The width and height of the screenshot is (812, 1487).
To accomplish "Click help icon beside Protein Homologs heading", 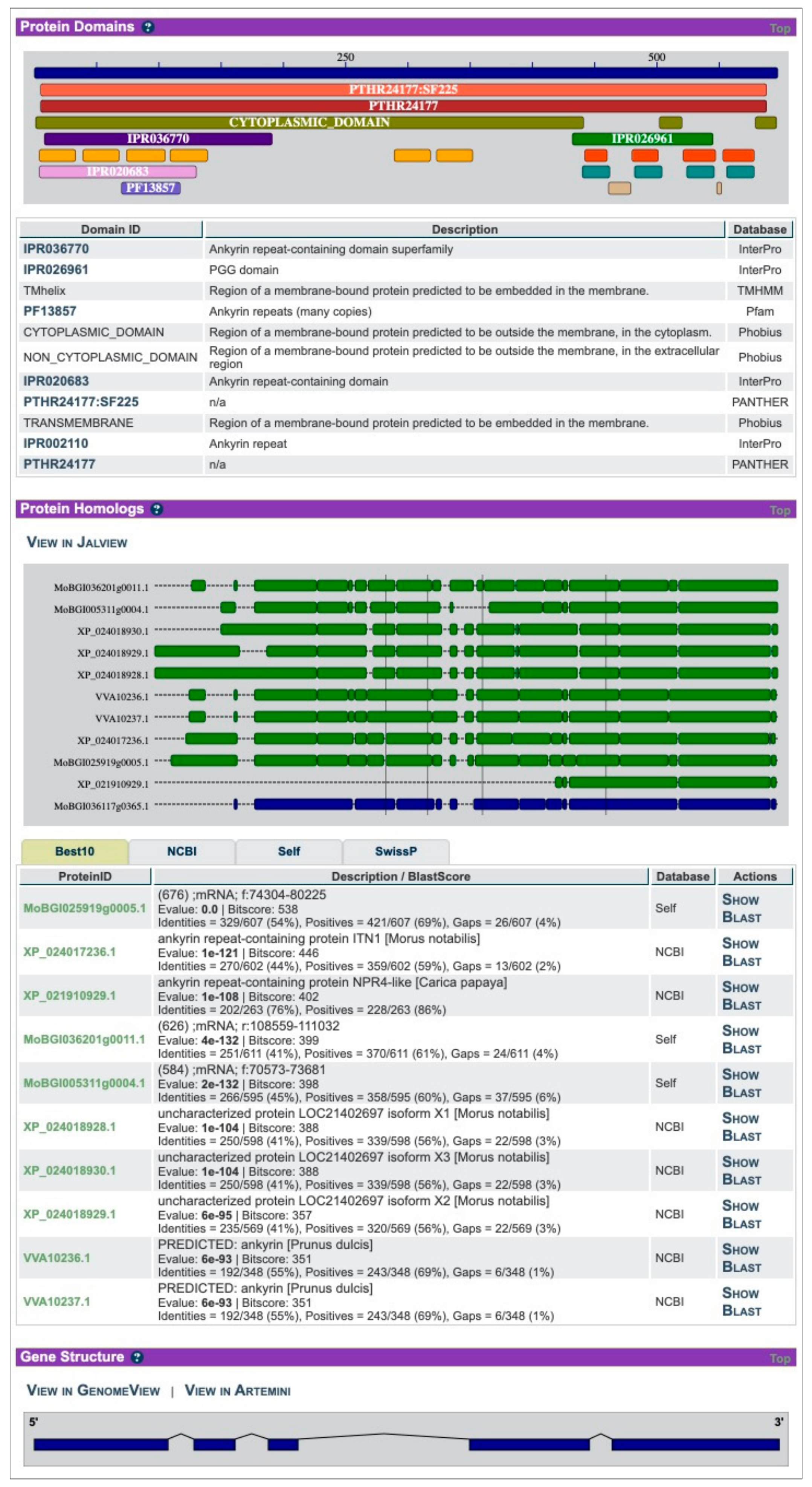I will 156,508.
